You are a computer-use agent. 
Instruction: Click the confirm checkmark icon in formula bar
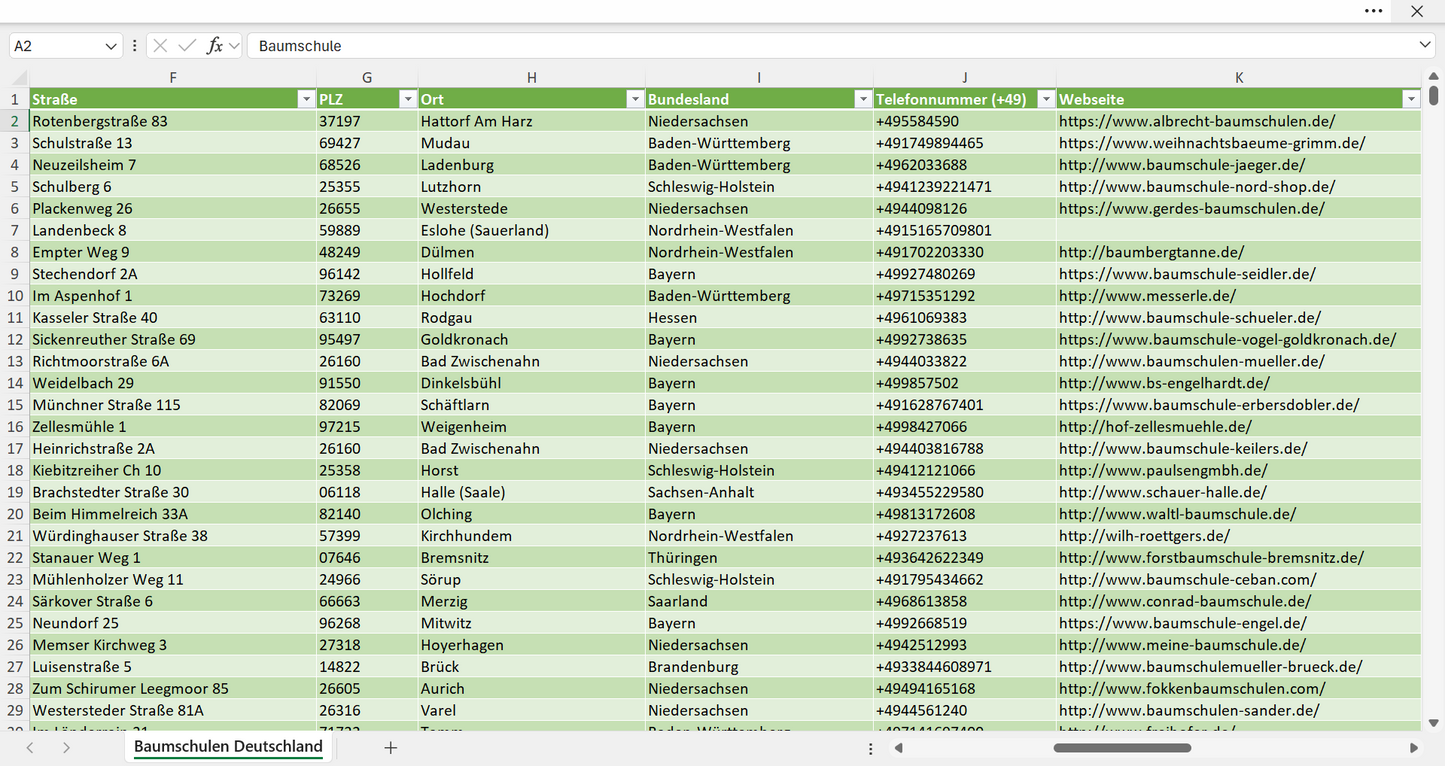point(186,46)
